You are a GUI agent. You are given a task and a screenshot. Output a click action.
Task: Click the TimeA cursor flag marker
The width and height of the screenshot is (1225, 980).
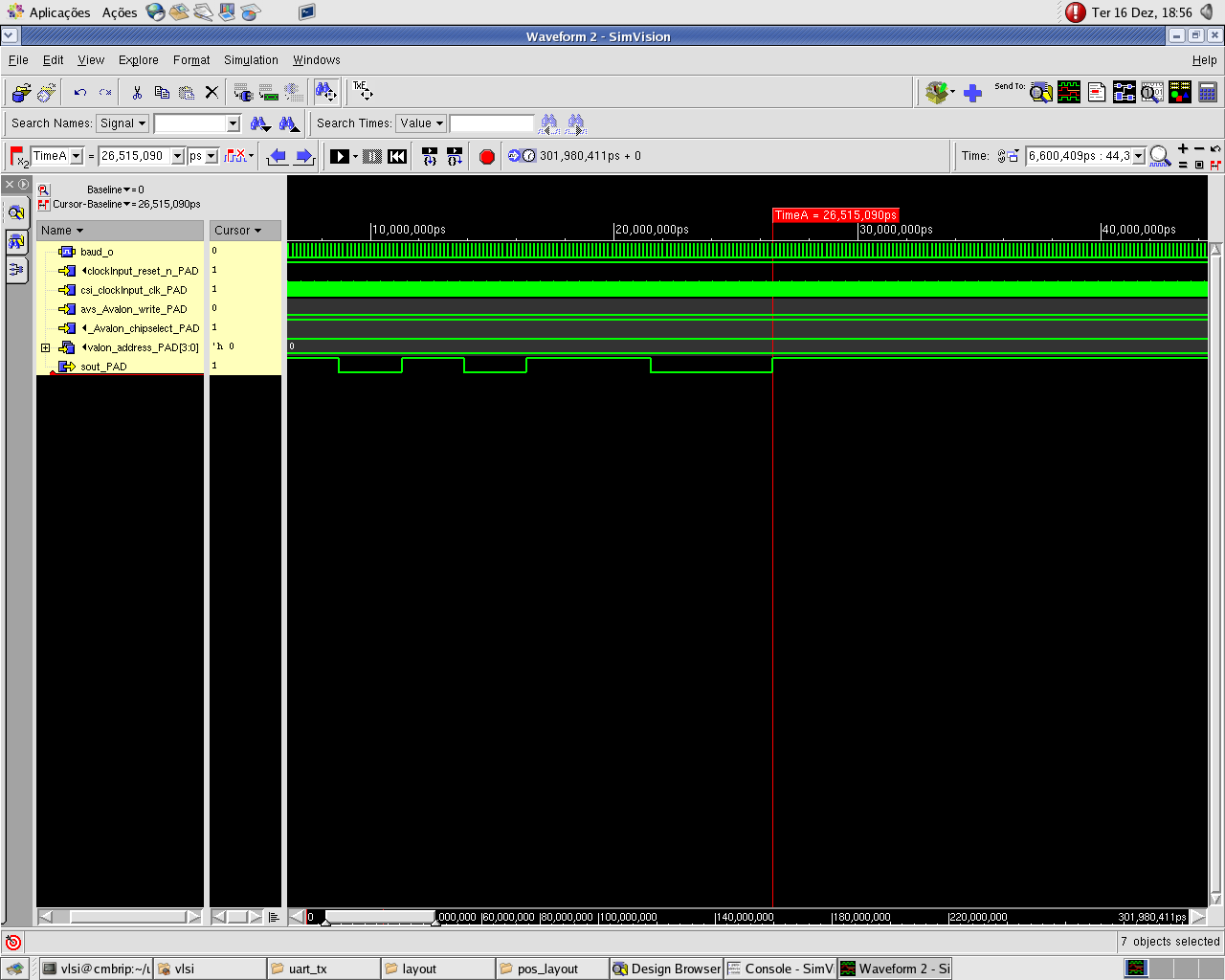coord(835,215)
